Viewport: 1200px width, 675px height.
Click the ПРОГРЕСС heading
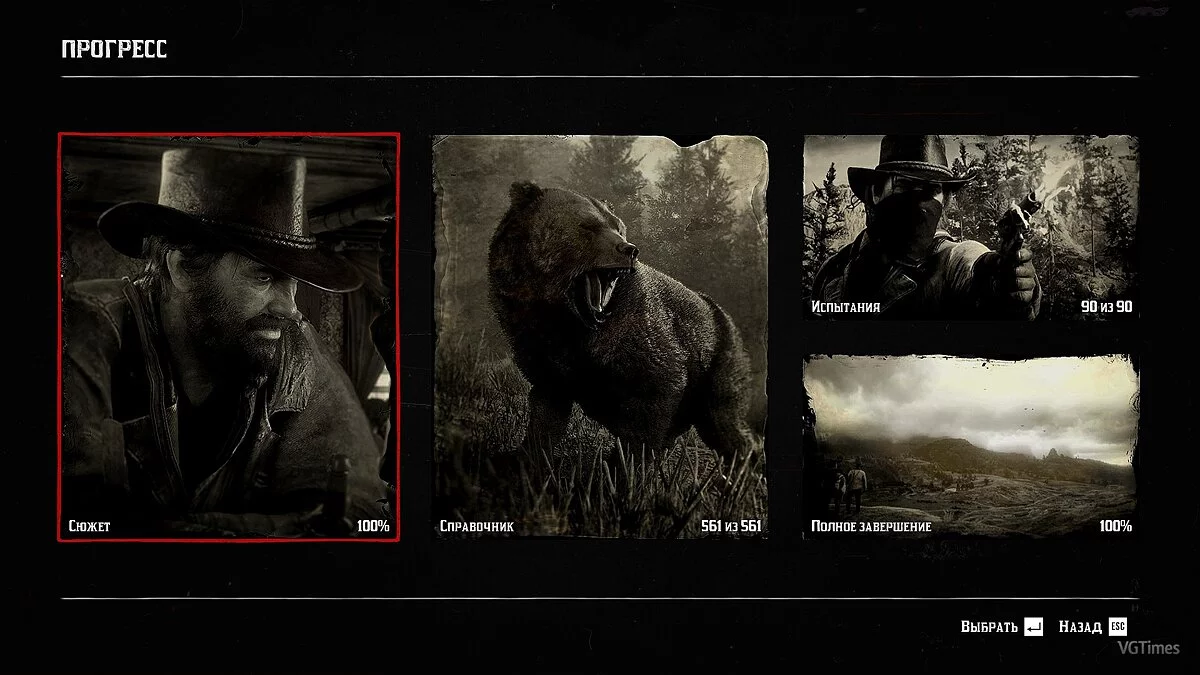tap(114, 50)
